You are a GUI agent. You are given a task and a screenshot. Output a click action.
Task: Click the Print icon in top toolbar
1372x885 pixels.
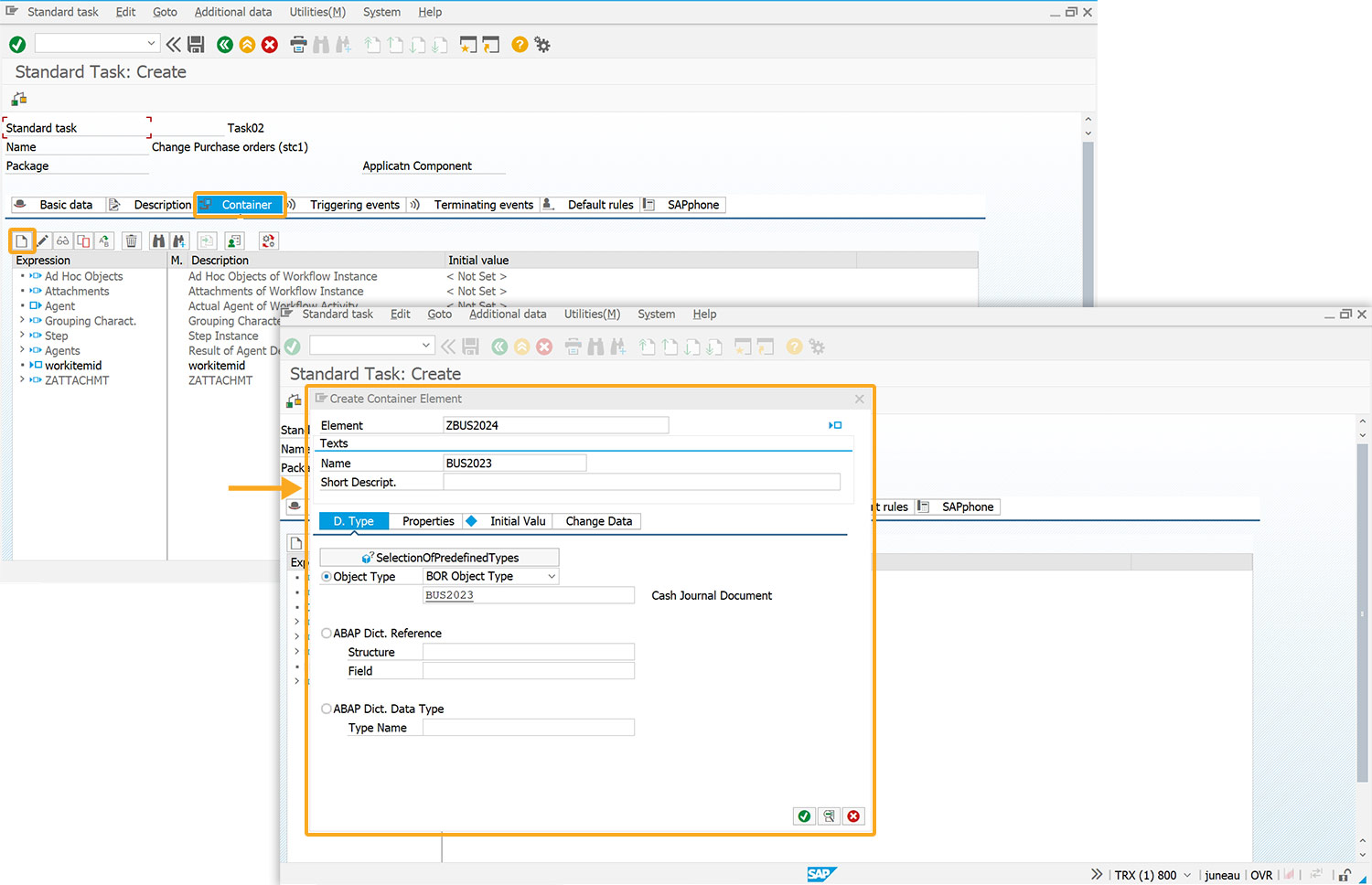coord(298,45)
